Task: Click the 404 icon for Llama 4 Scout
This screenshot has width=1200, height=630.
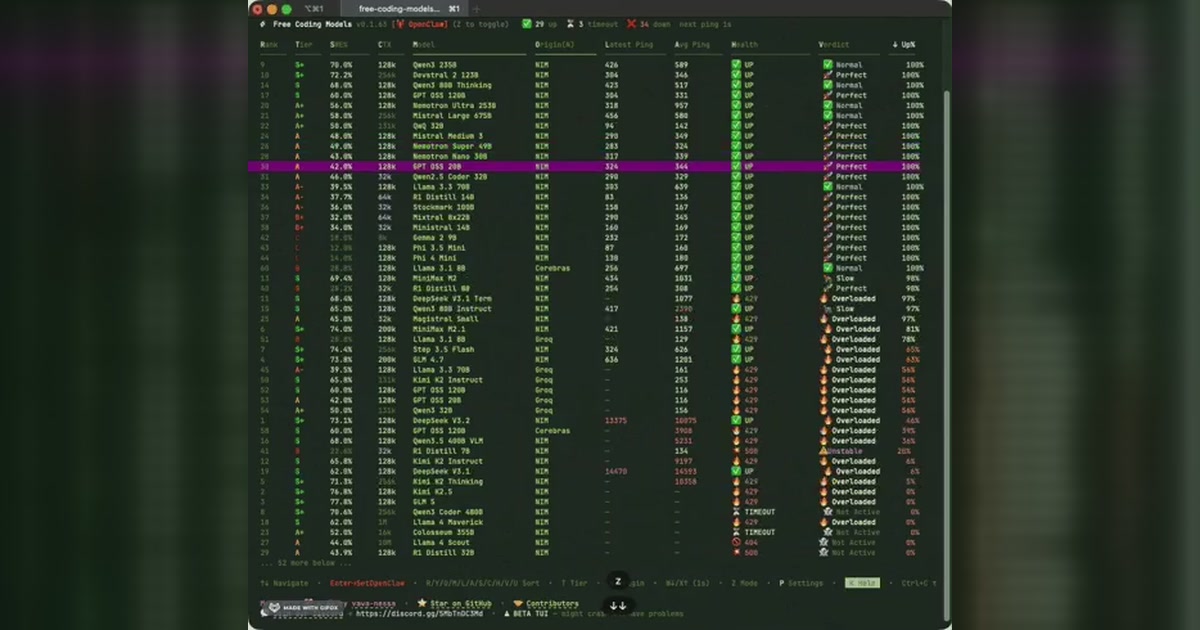Action: point(736,542)
